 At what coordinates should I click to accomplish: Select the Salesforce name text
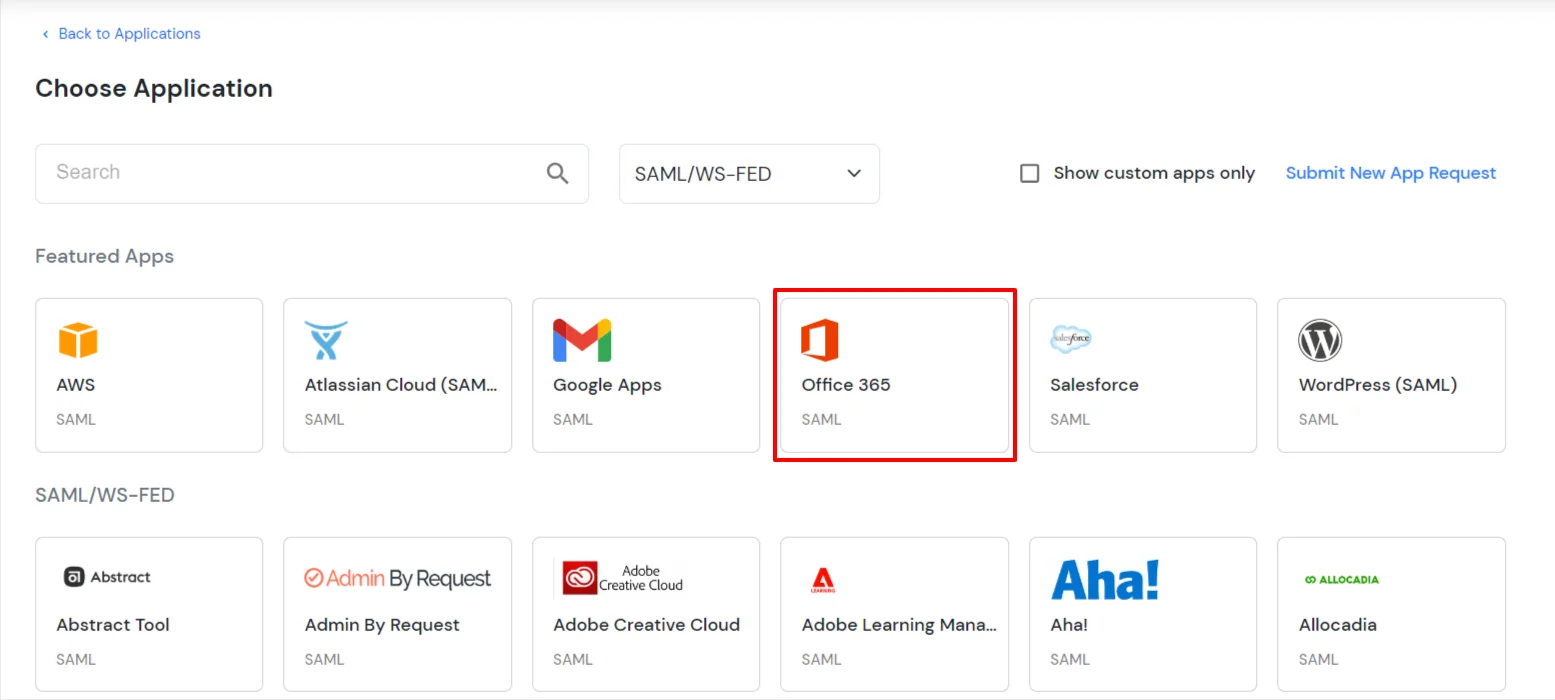point(1094,384)
